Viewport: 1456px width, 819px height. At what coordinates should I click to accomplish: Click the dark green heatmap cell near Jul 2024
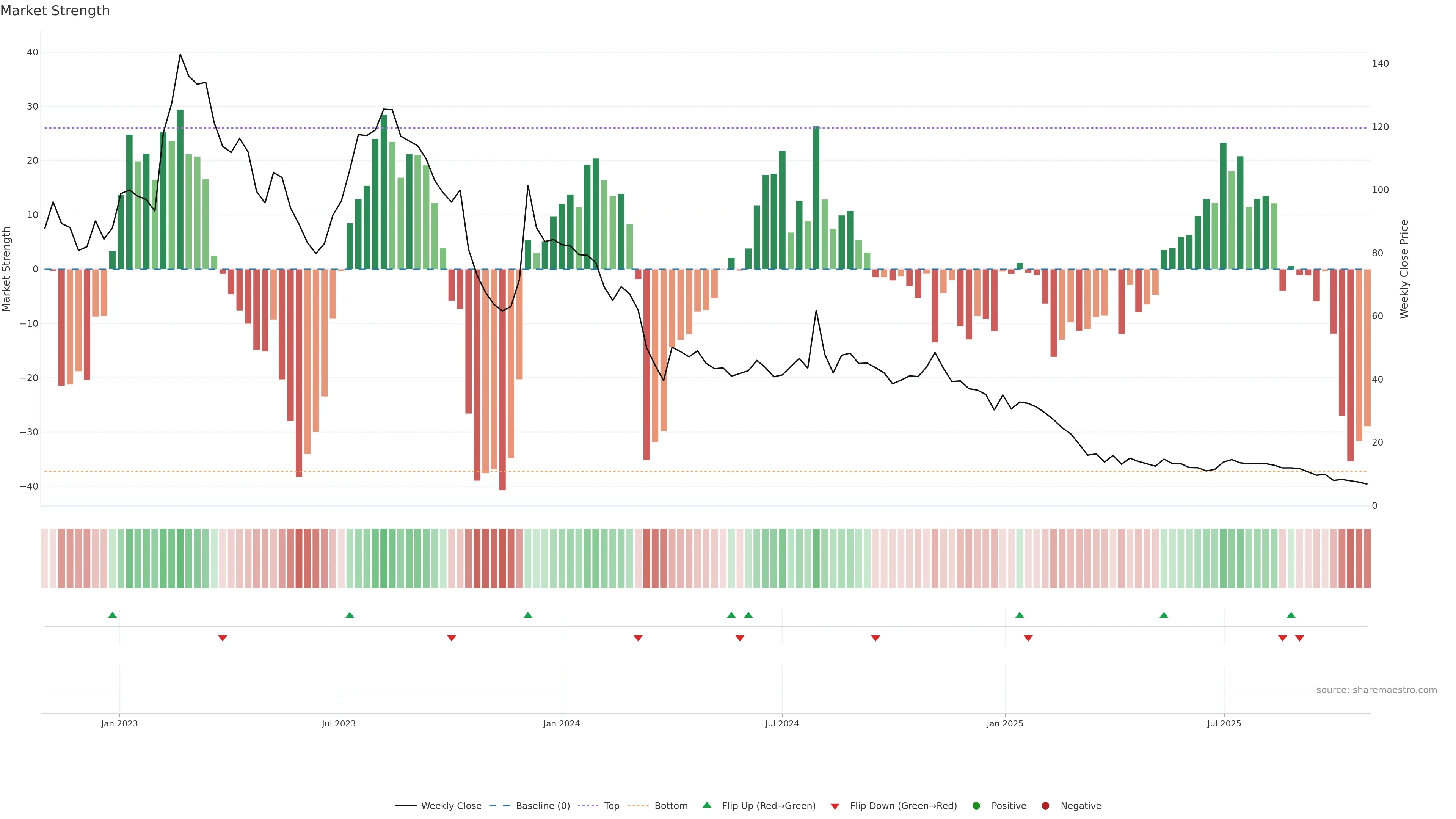(816, 559)
